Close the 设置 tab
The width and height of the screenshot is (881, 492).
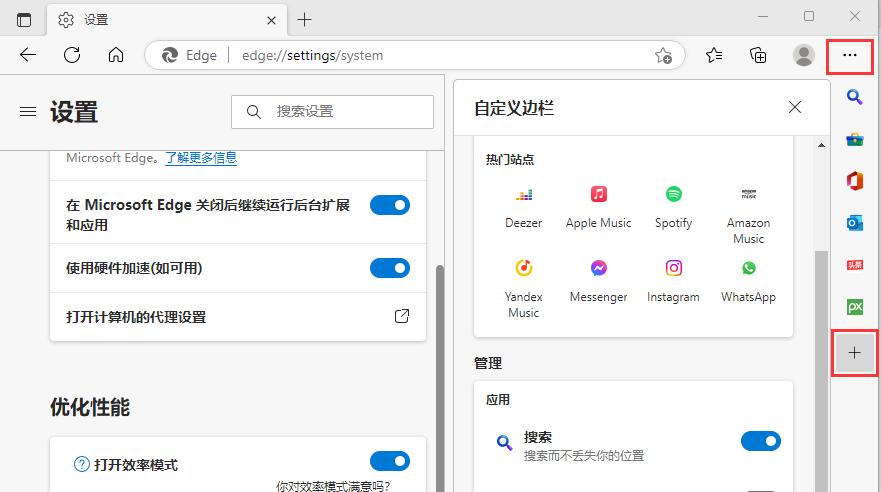(271, 21)
